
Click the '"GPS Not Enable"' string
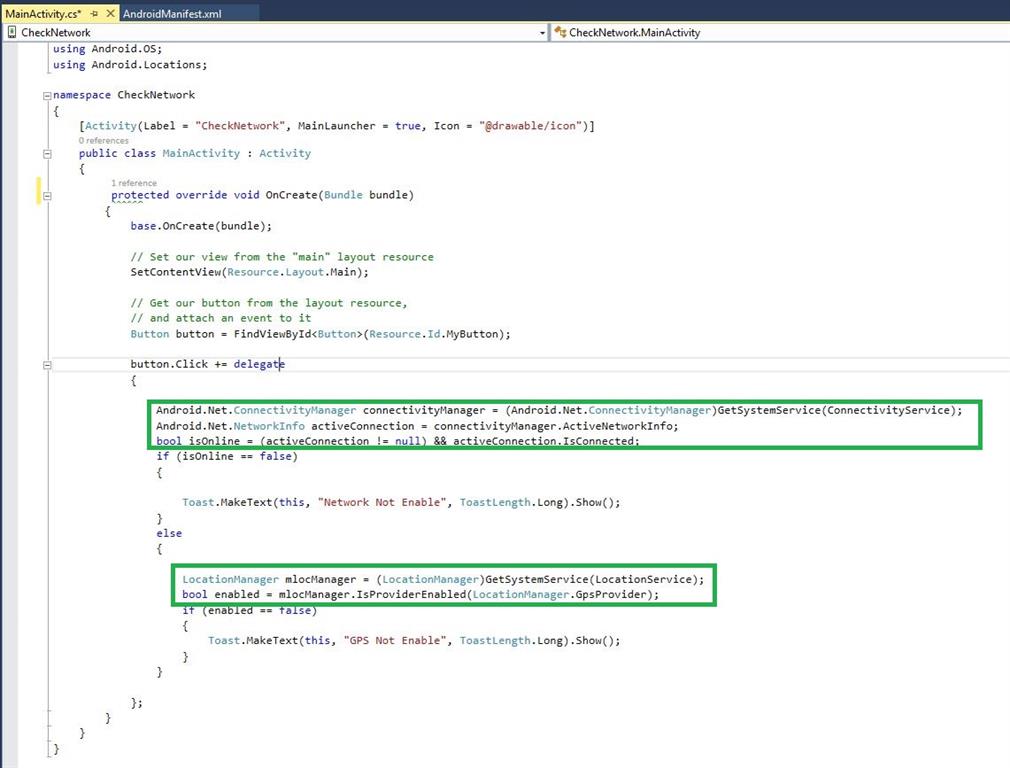point(395,640)
